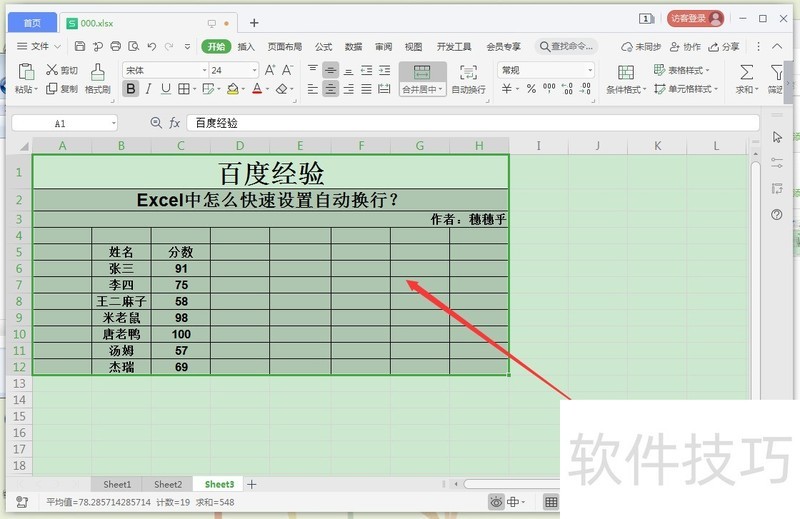
Task: Click the 协作 collaborate button
Action: pos(685,46)
